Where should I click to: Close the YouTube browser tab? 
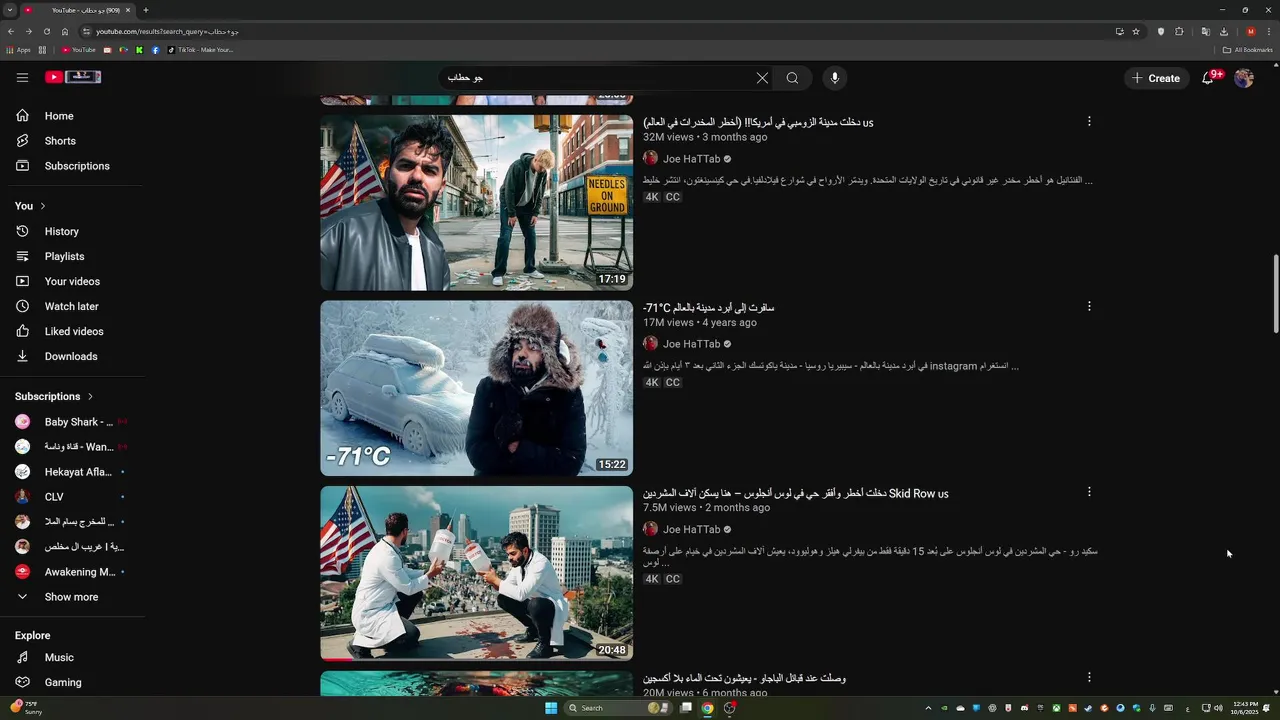coord(128,10)
